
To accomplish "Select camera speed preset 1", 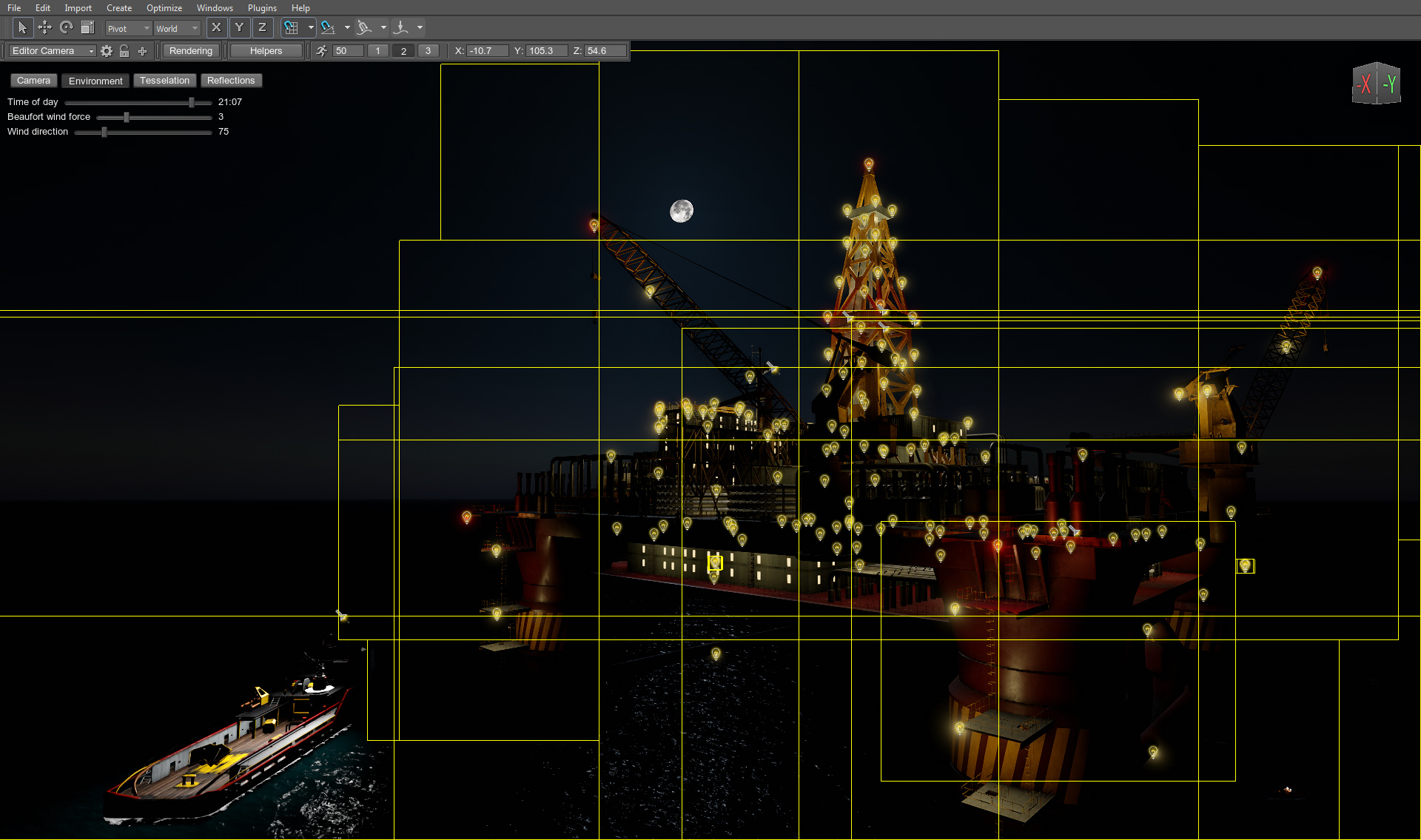I will click(378, 51).
